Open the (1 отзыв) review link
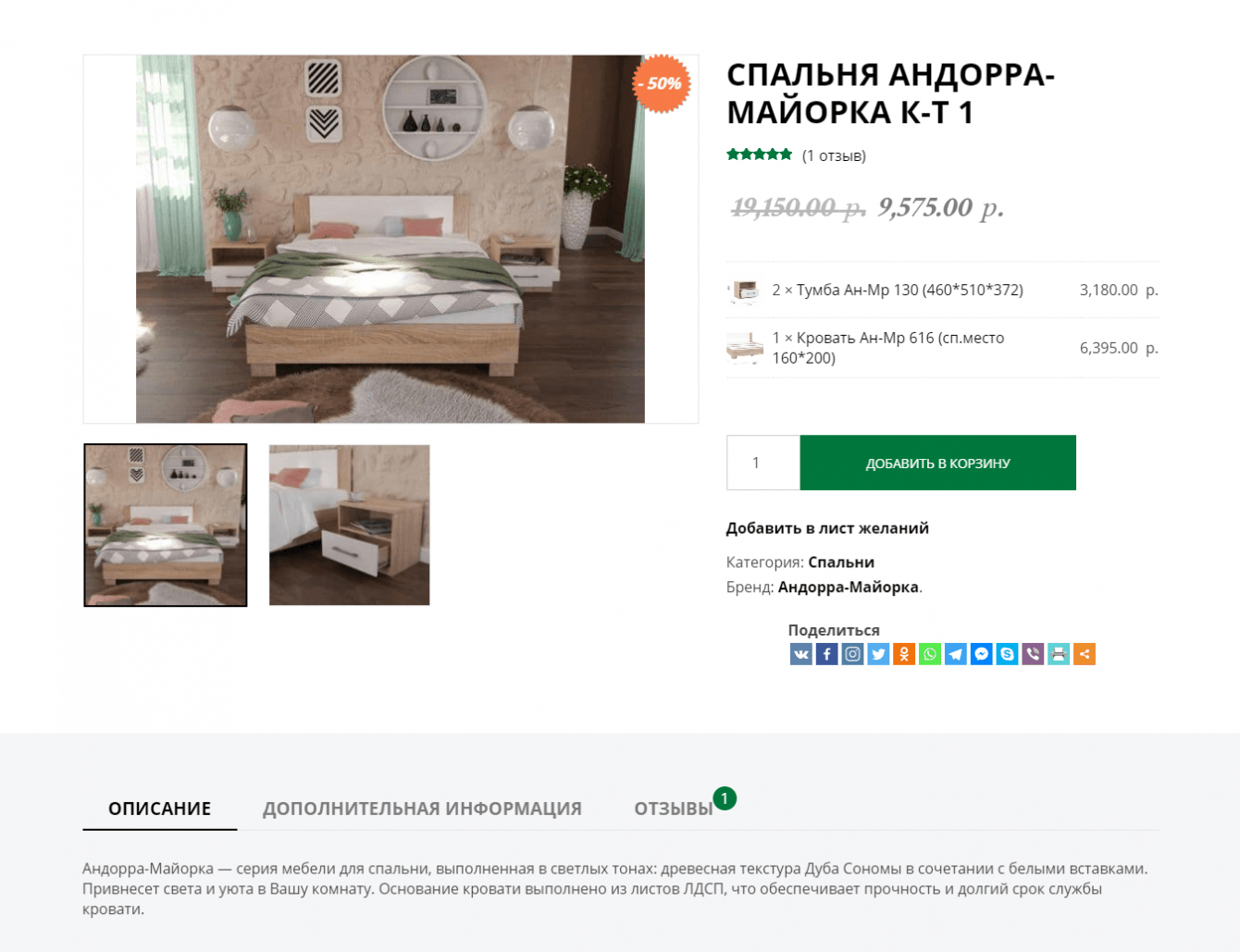The width and height of the screenshot is (1240, 952). [834, 155]
